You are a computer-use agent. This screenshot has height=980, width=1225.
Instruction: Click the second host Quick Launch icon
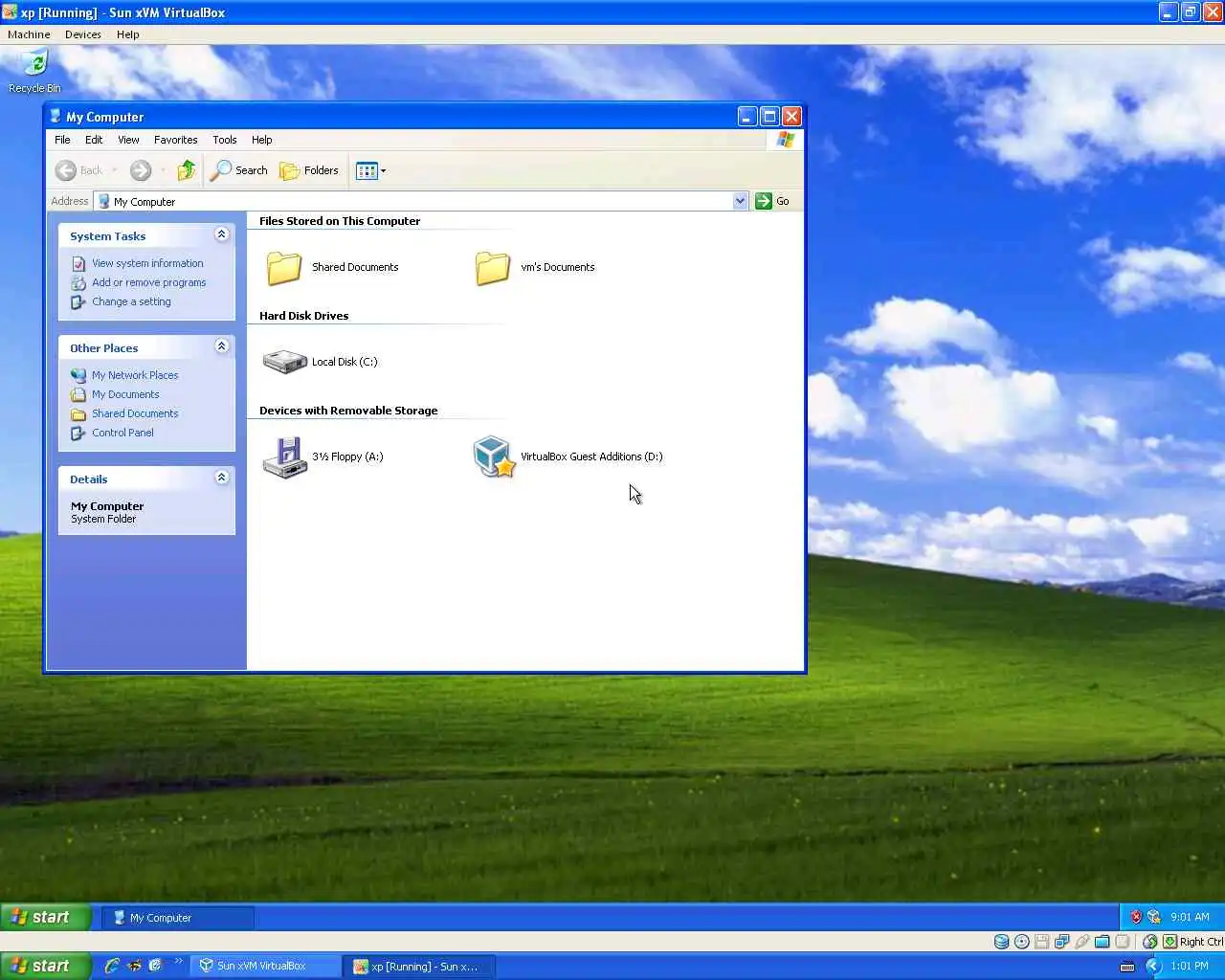[134, 966]
